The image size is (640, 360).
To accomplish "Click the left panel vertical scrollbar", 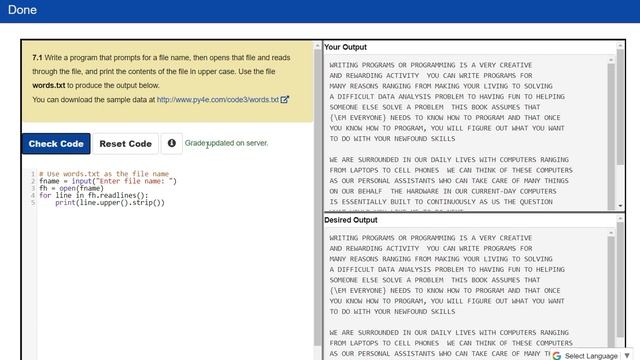I will 318,198.
